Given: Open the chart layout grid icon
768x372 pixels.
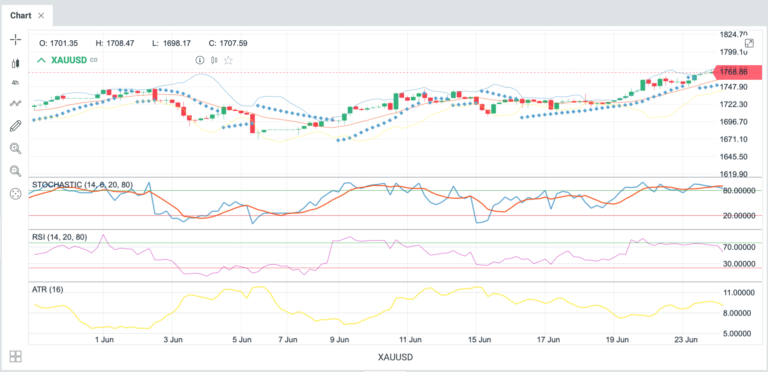Looking at the screenshot, I should [x=16, y=356].
